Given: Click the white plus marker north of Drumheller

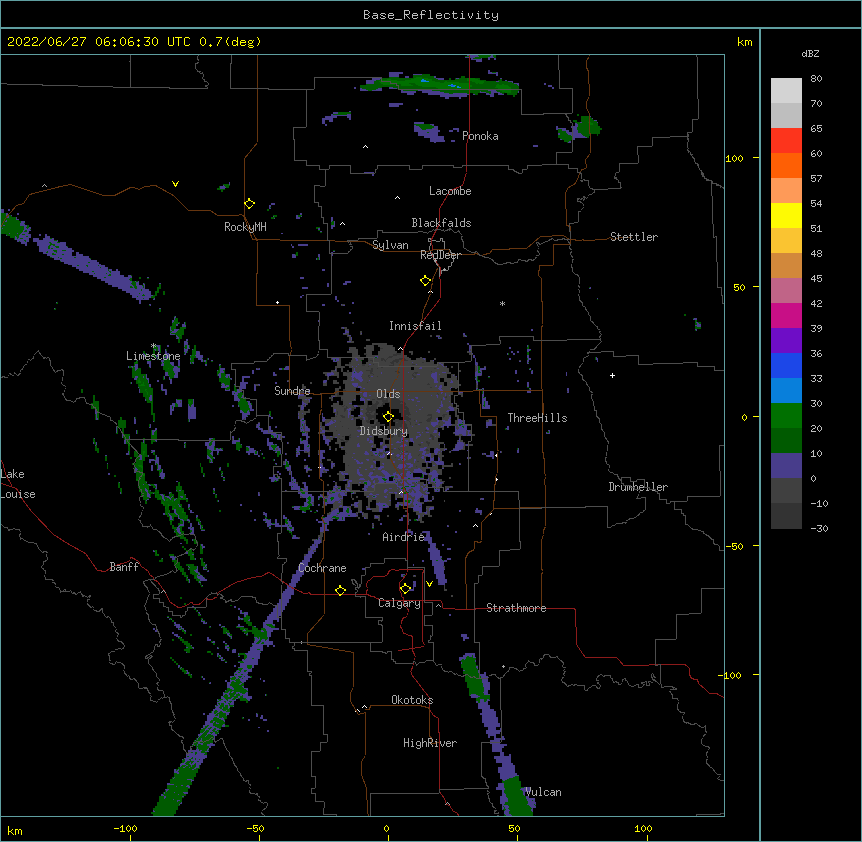Looking at the screenshot, I should [x=612, y=375].
